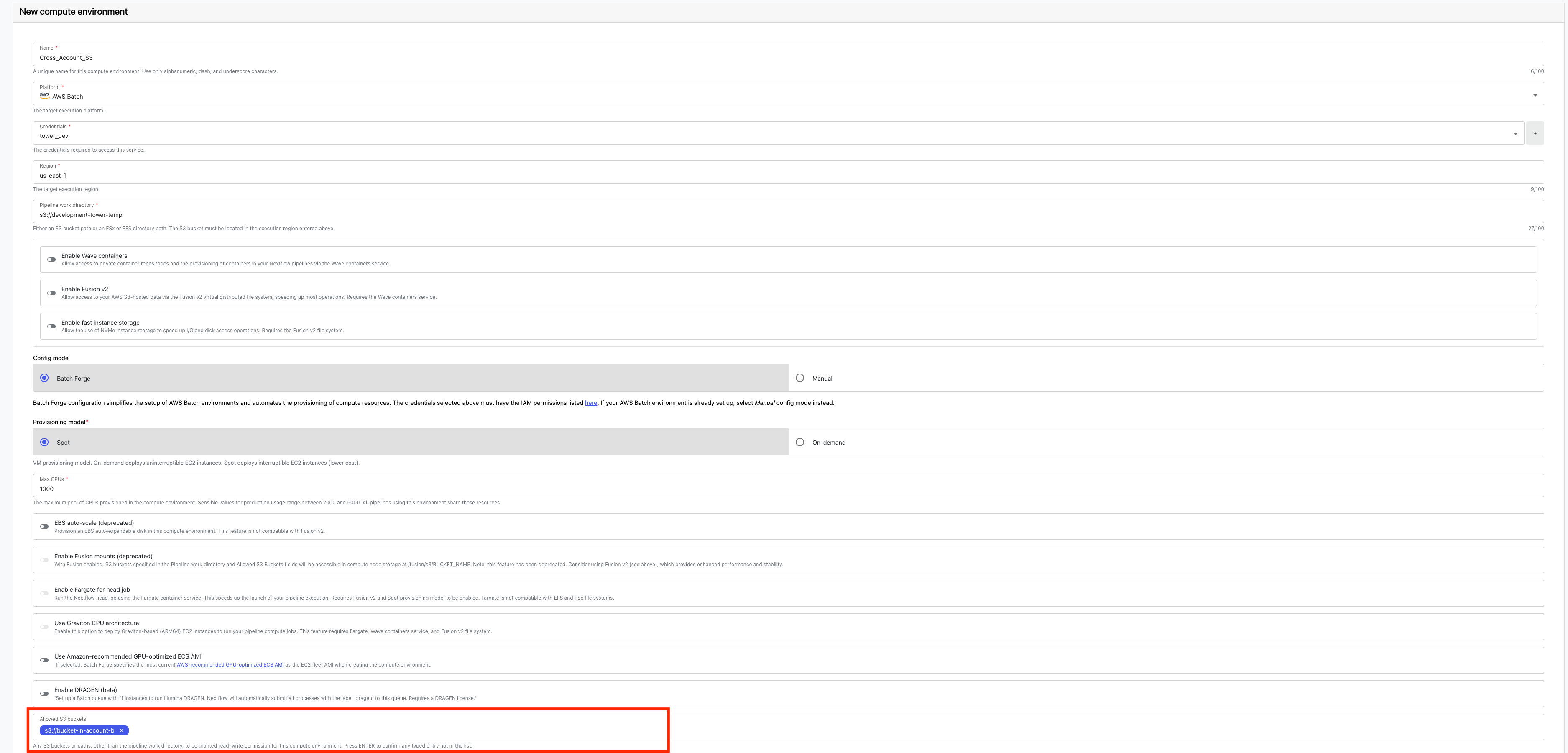The width and height of the screenshot is (1568, 753).
Task: Enable the DRAGEN (beta) switch
Action: tap(44, 694)
